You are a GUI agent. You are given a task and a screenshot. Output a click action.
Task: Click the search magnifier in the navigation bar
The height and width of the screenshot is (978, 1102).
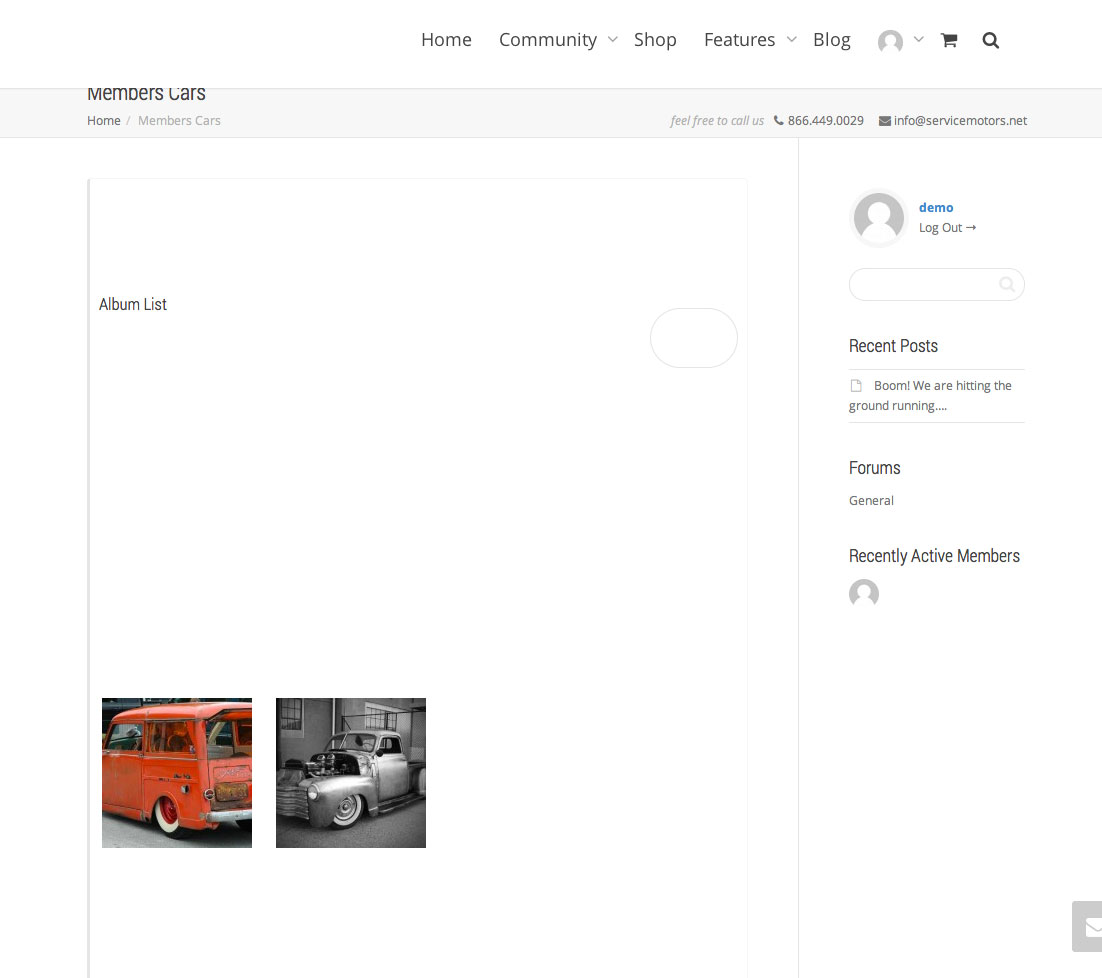pos(990,40)
